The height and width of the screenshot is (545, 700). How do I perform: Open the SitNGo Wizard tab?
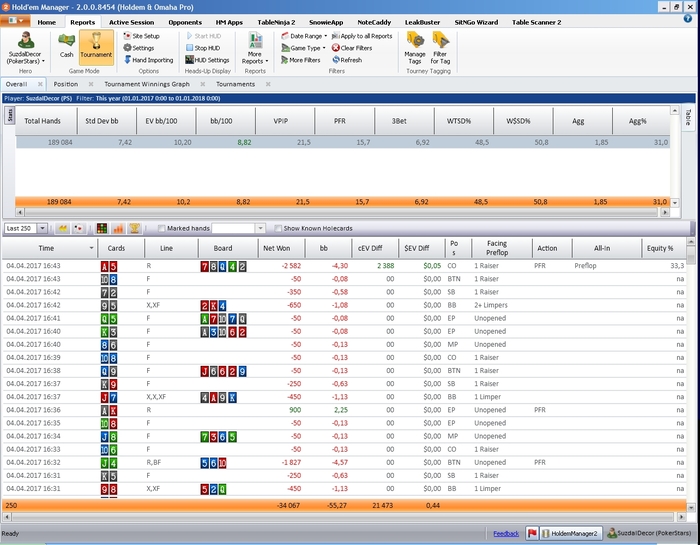tap(476, 22)
